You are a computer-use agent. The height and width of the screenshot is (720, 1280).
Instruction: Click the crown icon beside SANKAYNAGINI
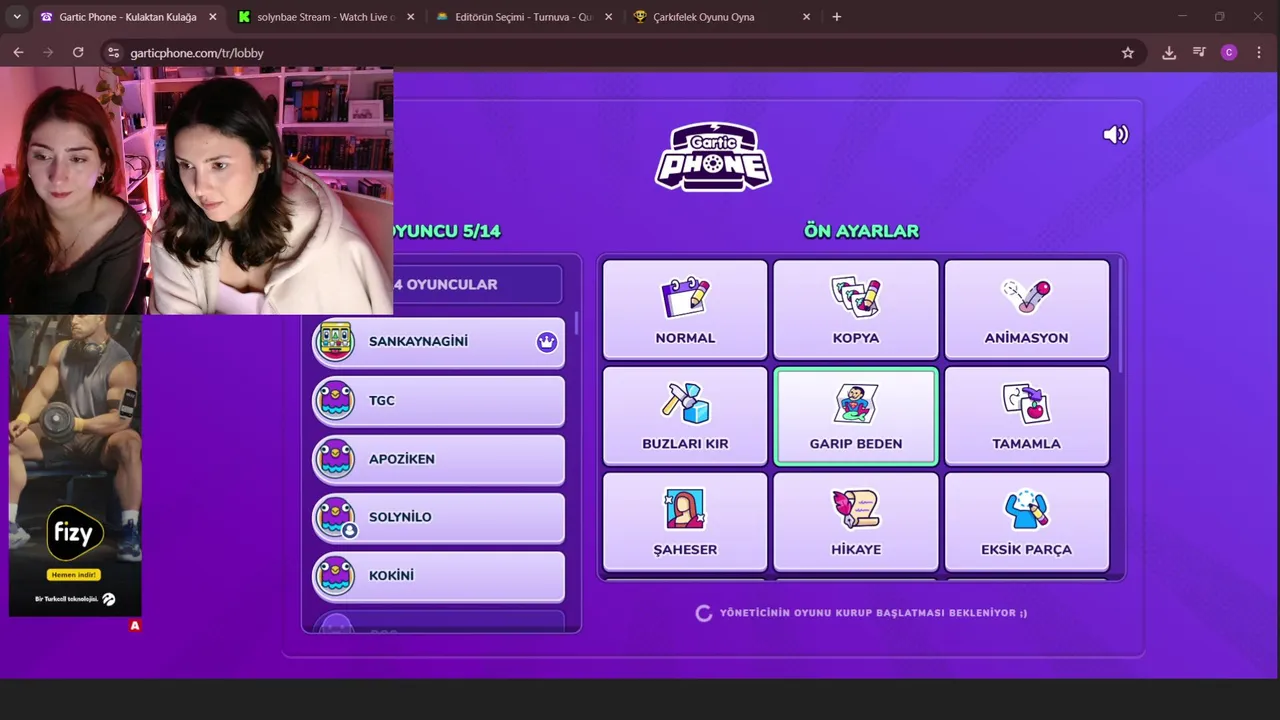tap(546, 342)
